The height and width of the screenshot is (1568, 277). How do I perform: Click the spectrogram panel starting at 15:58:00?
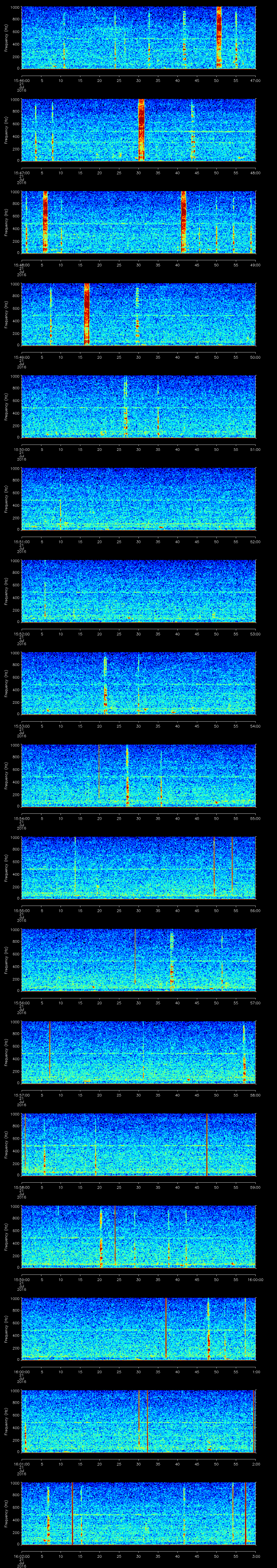(139, 1144)
